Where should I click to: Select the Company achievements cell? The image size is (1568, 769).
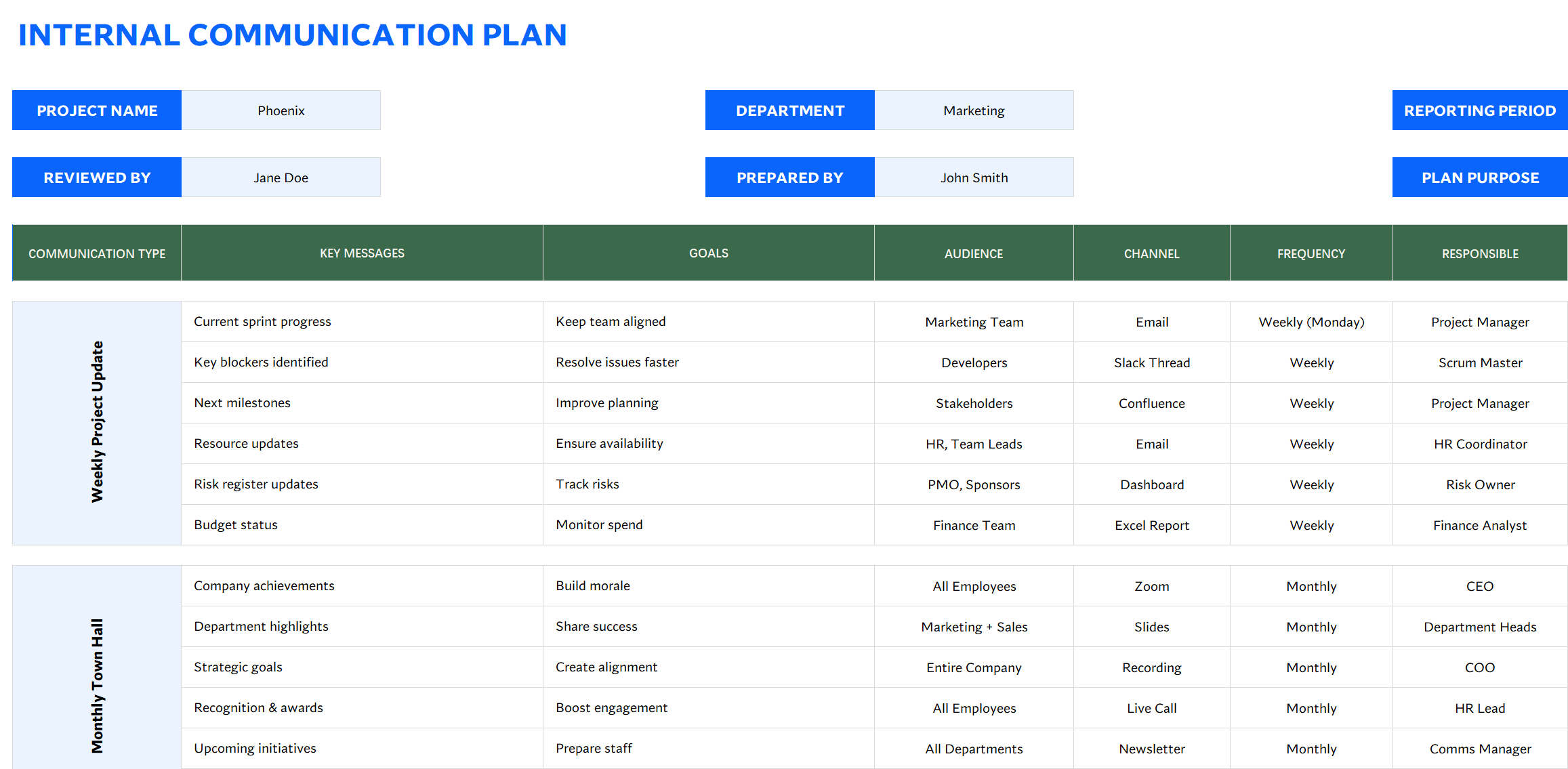[x=363, y=586]
